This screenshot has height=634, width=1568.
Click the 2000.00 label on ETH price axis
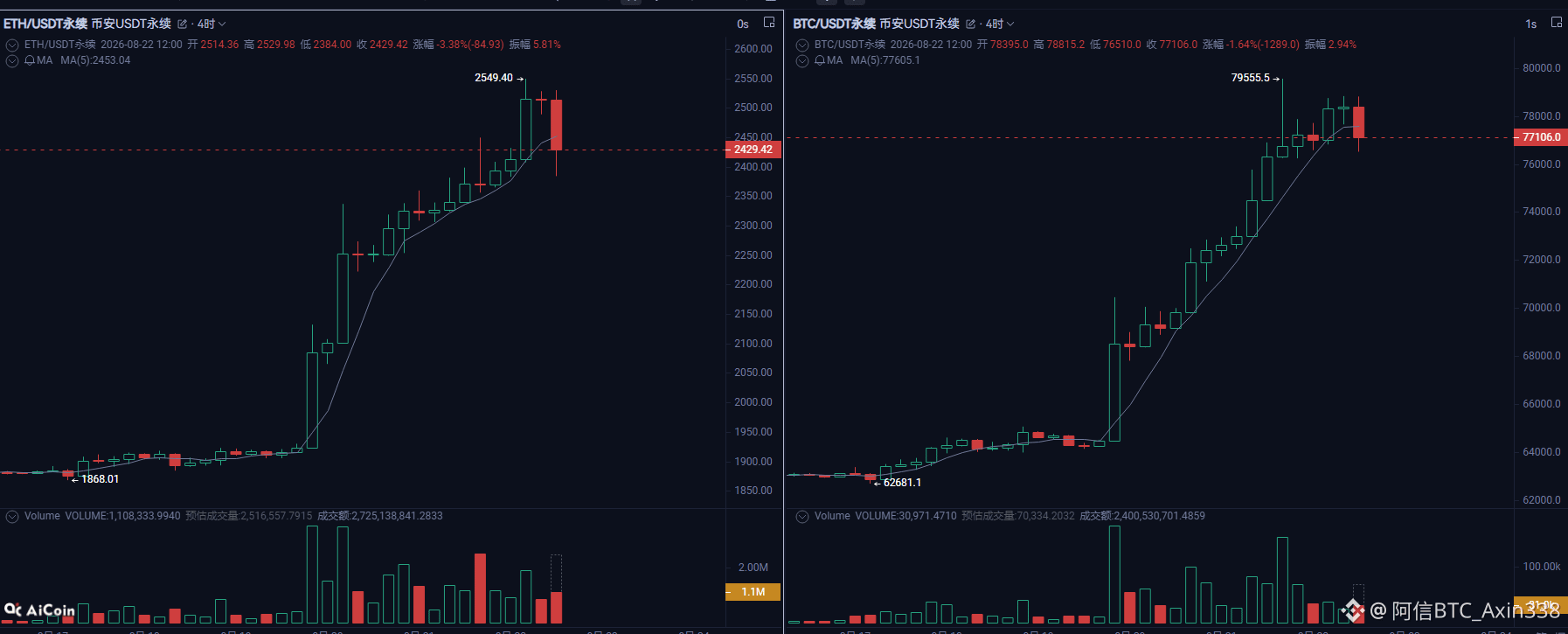pyautogui.click(x=753, y=402)
